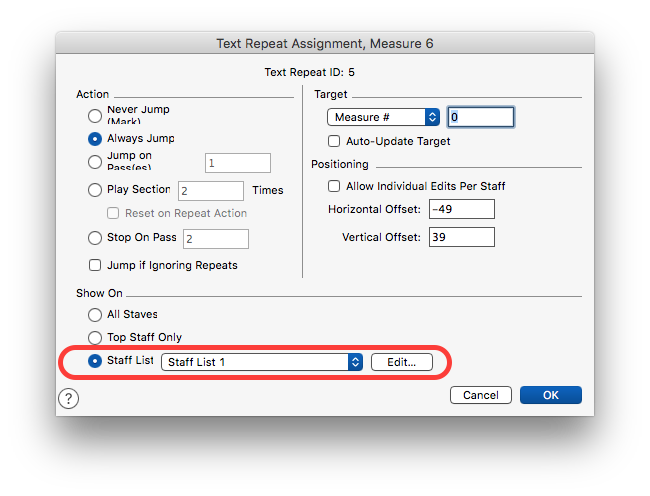Select the Always Jump option
This screenshot has height=496, width=650.
(x=95, y=139)
